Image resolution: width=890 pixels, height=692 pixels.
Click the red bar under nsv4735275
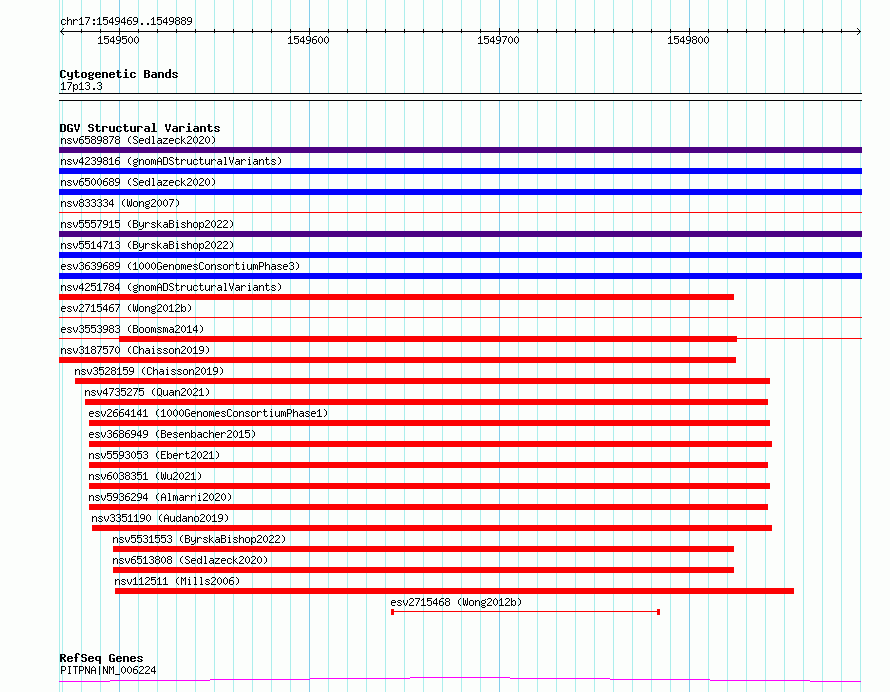(426, 402)
